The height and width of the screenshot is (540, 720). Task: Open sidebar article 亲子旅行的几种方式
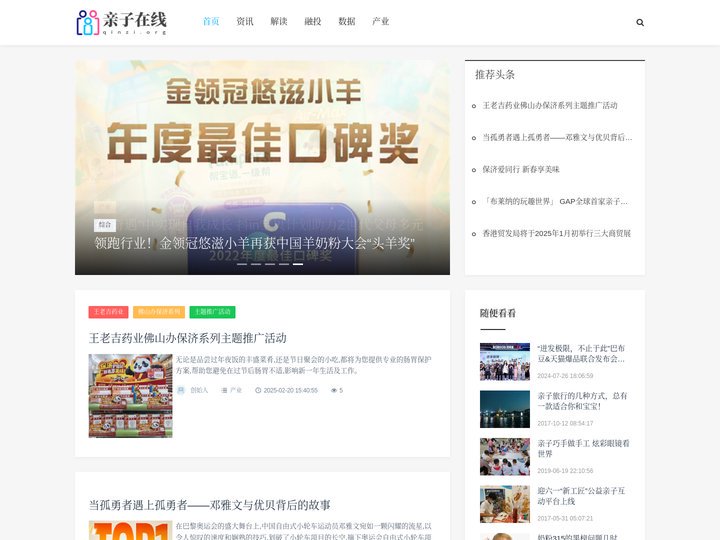(x=582, y=401)
